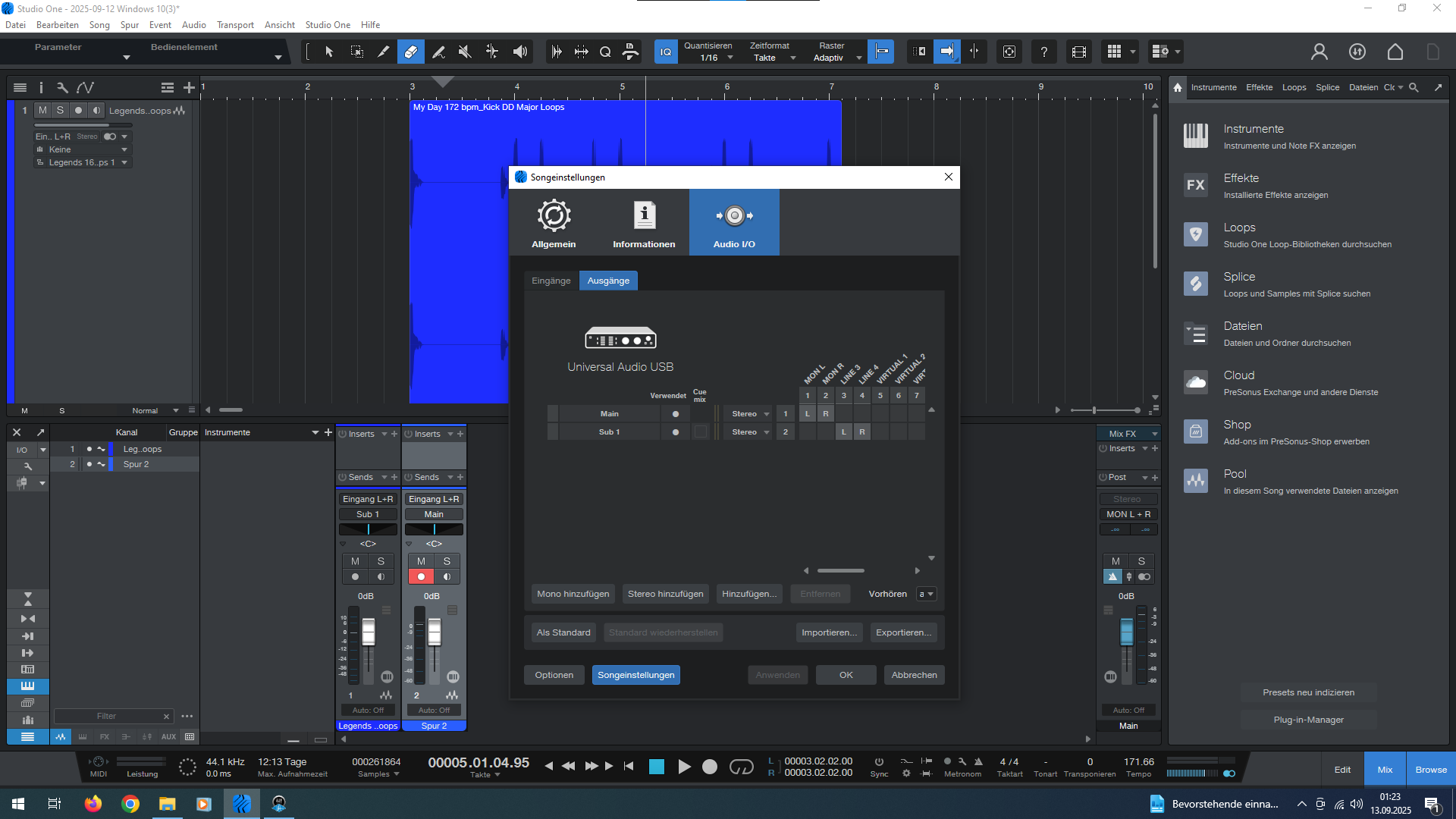Viewport: 1456px width, 819px height.
Task: Open the Transport menu
Action: 235,25
